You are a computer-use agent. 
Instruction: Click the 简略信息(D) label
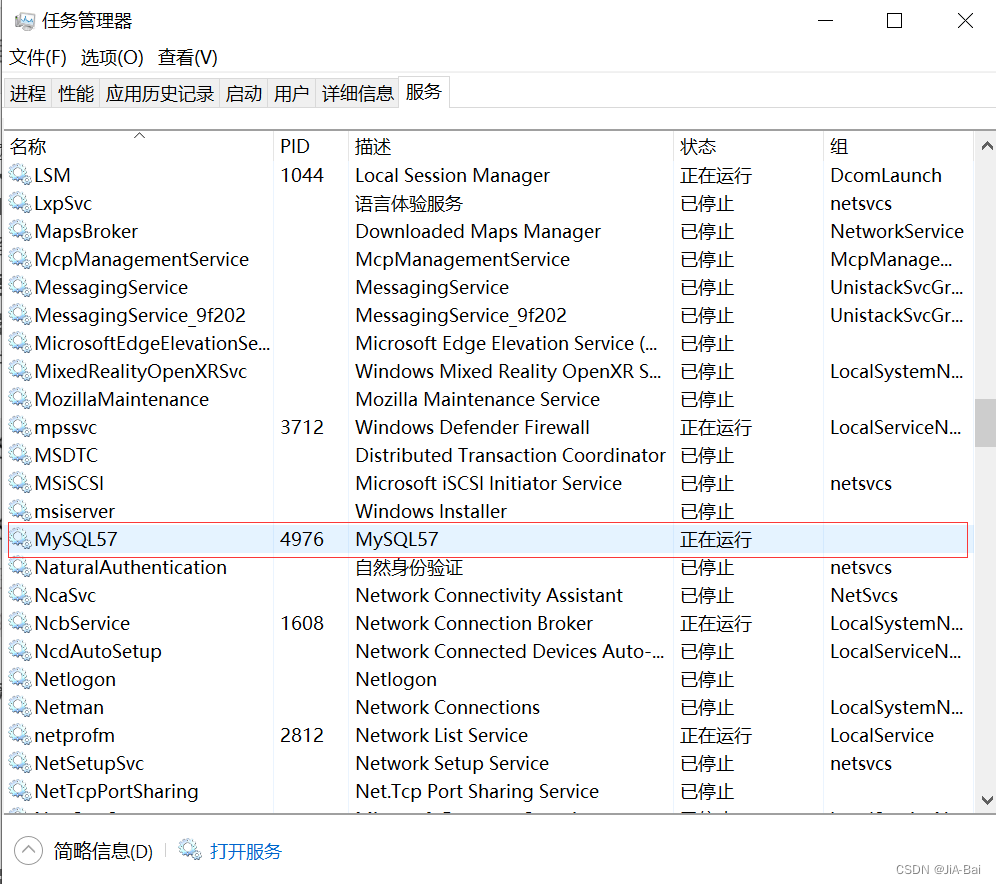pyautogui.click(x=103, y=851)
